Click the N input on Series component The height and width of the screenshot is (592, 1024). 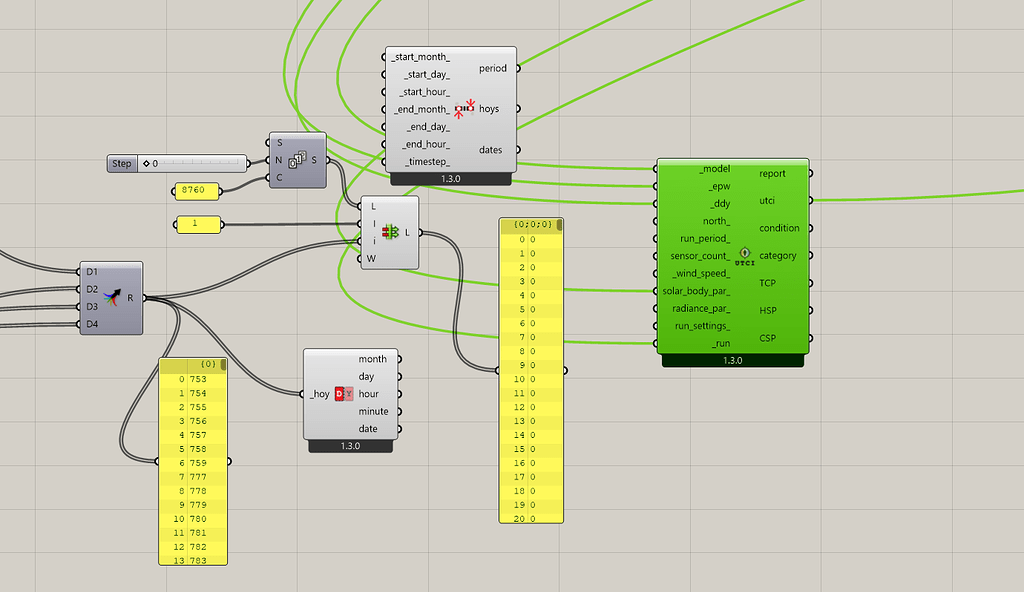tap(279, 160)
